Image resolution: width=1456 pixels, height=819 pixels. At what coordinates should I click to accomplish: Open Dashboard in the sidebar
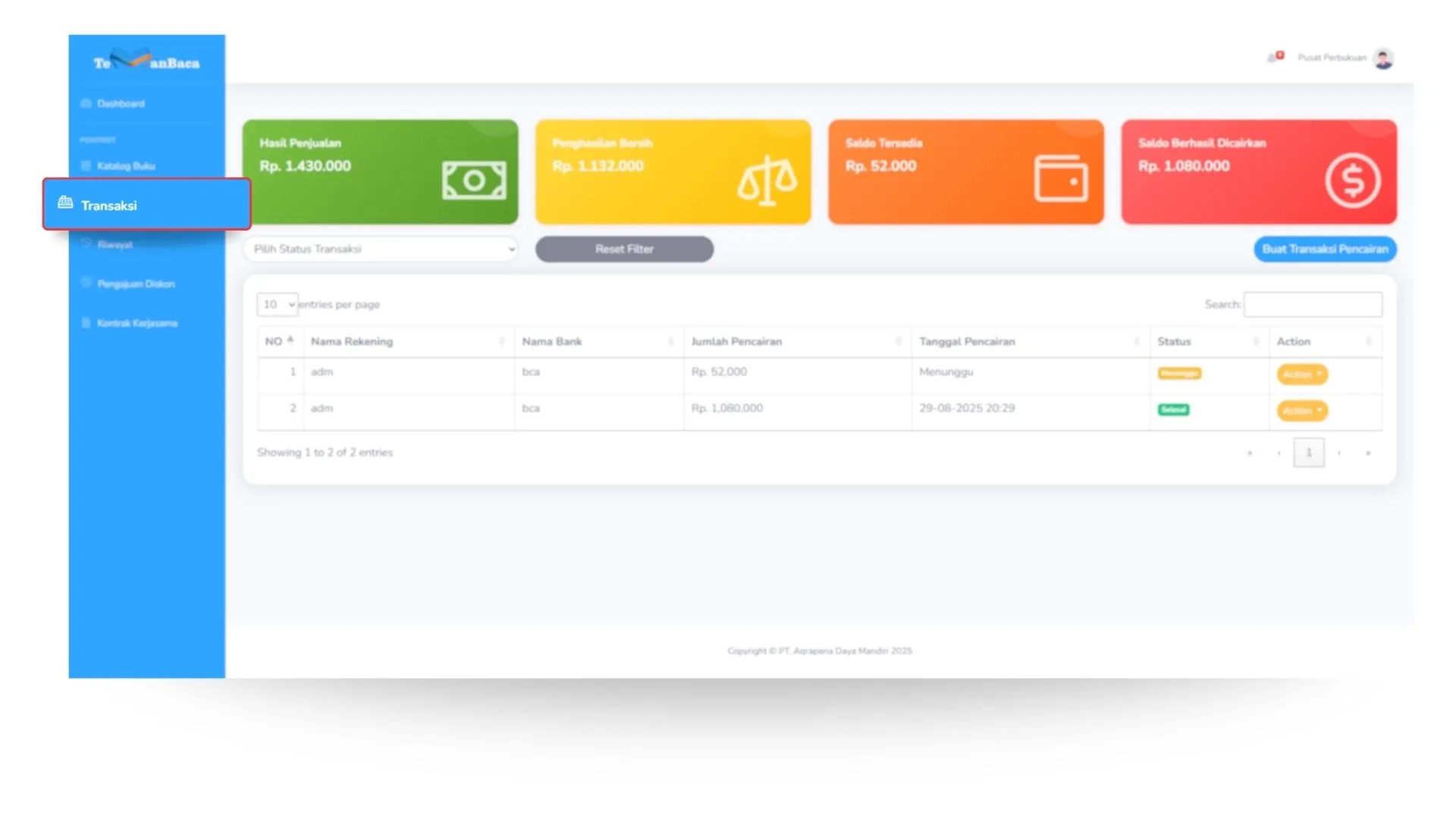pos(121,104)
